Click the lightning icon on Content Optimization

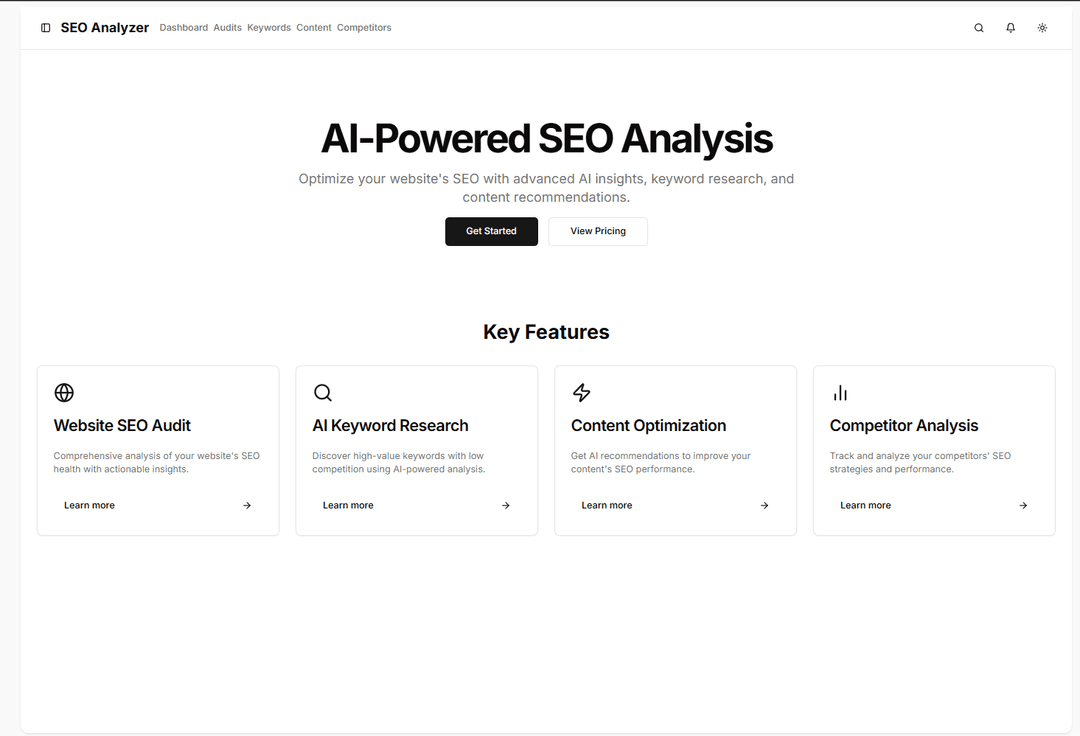[x=581, y=392]
